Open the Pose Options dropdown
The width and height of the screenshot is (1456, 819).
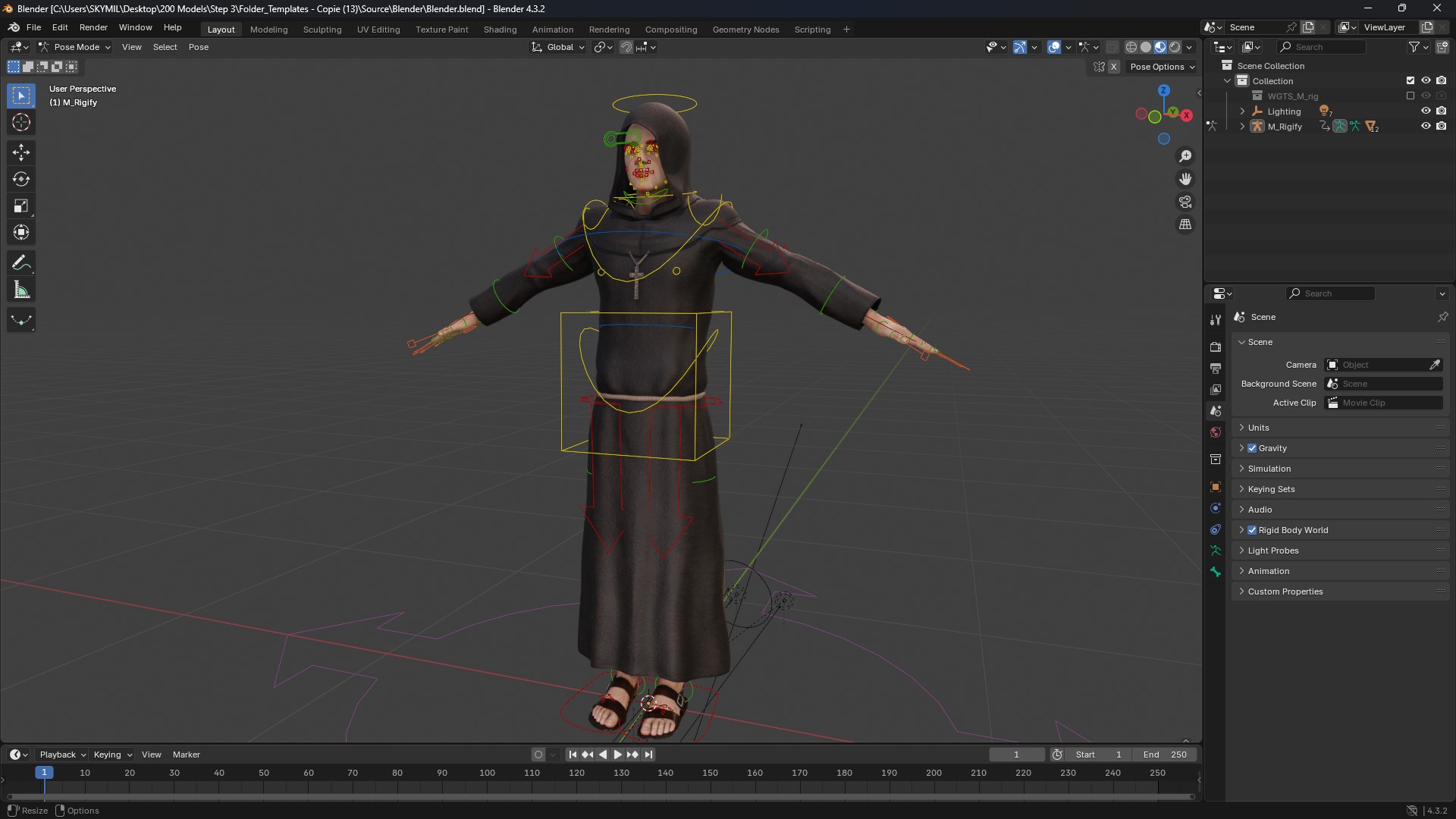(1163, 67)
